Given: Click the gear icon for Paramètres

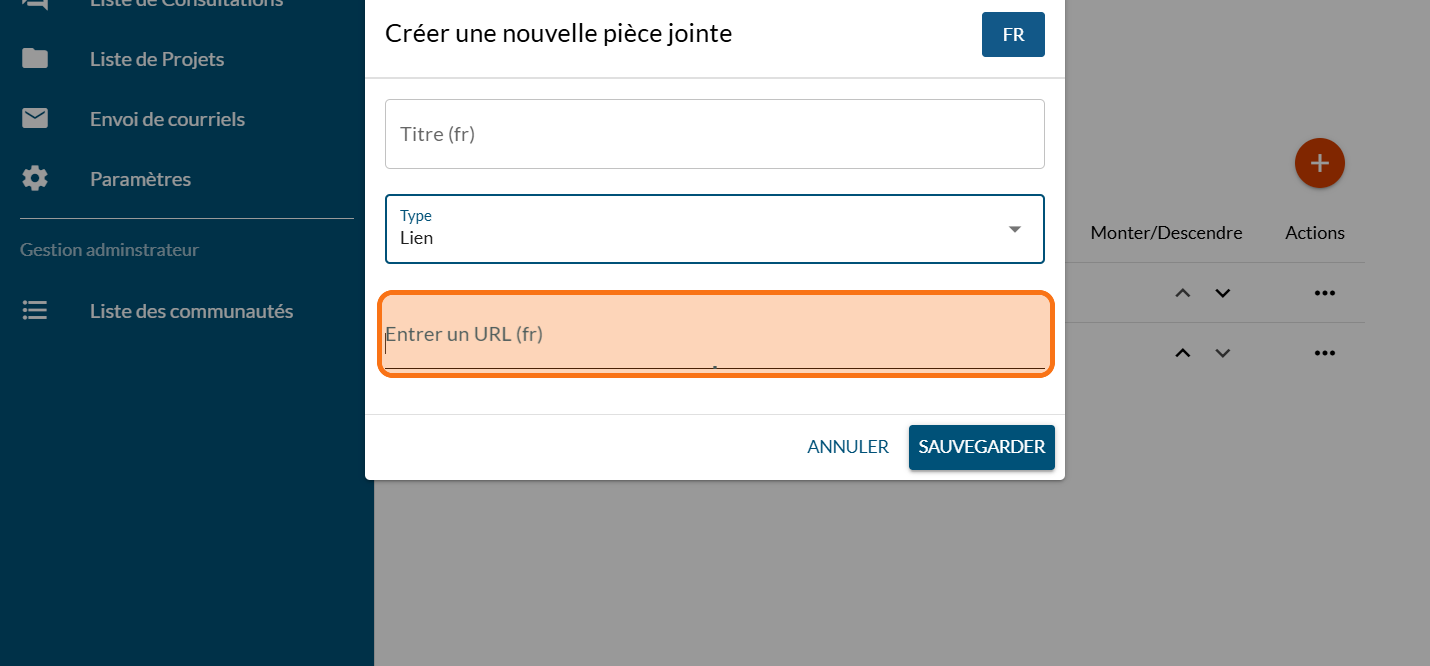Looking at the screenshot, I should [x=35, y=179].
